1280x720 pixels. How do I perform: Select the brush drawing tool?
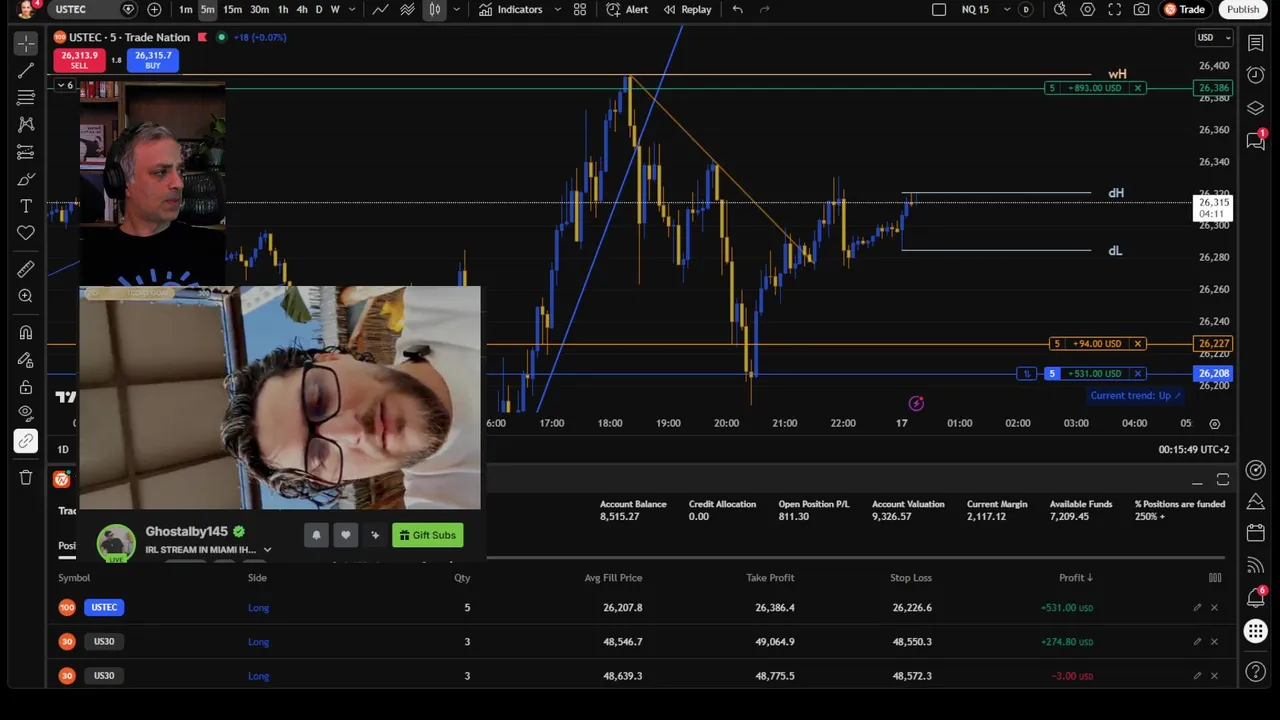click(x=26, y=179)
